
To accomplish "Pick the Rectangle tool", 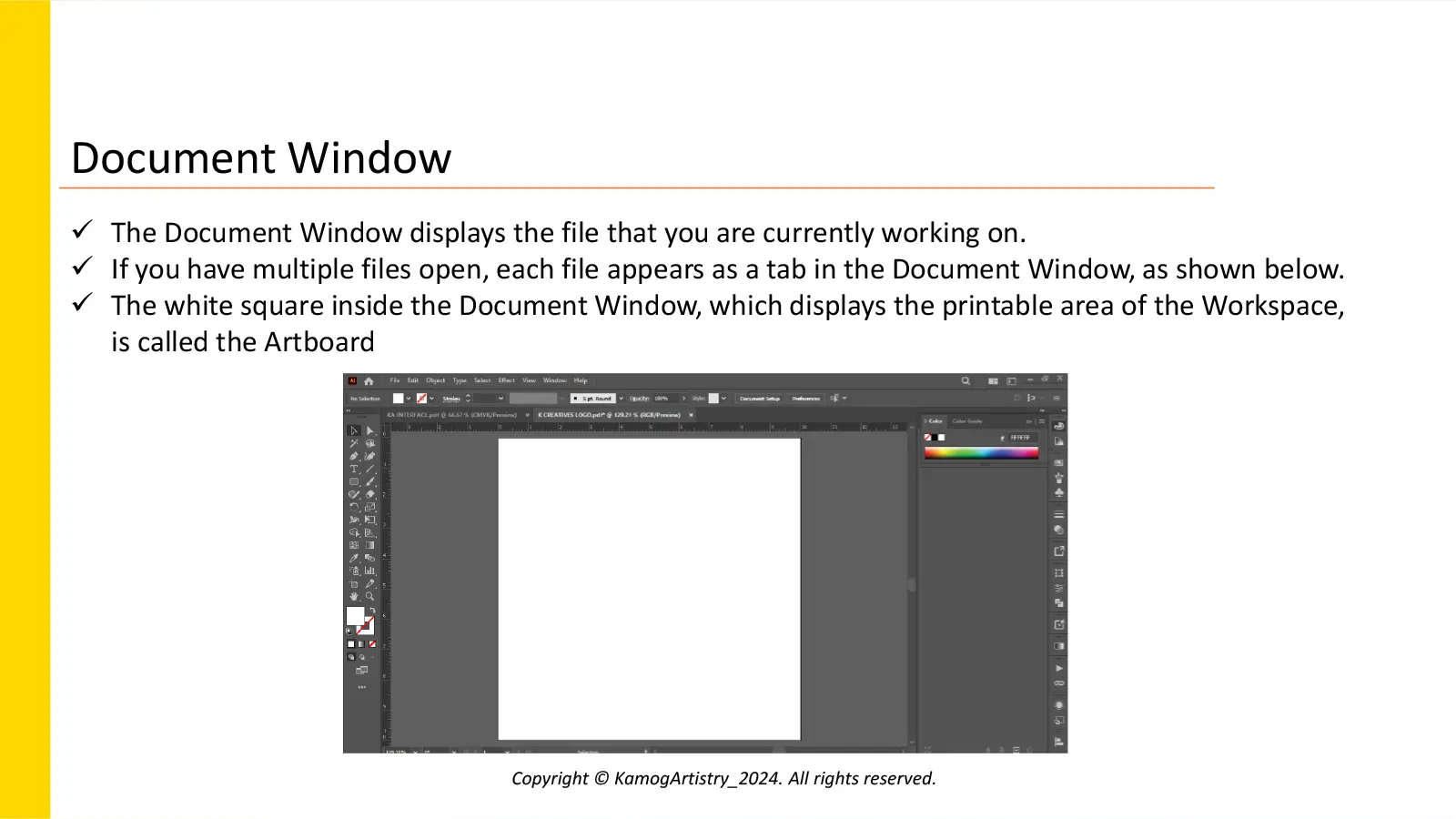I will pyautogui.click(x=354, y=481).
